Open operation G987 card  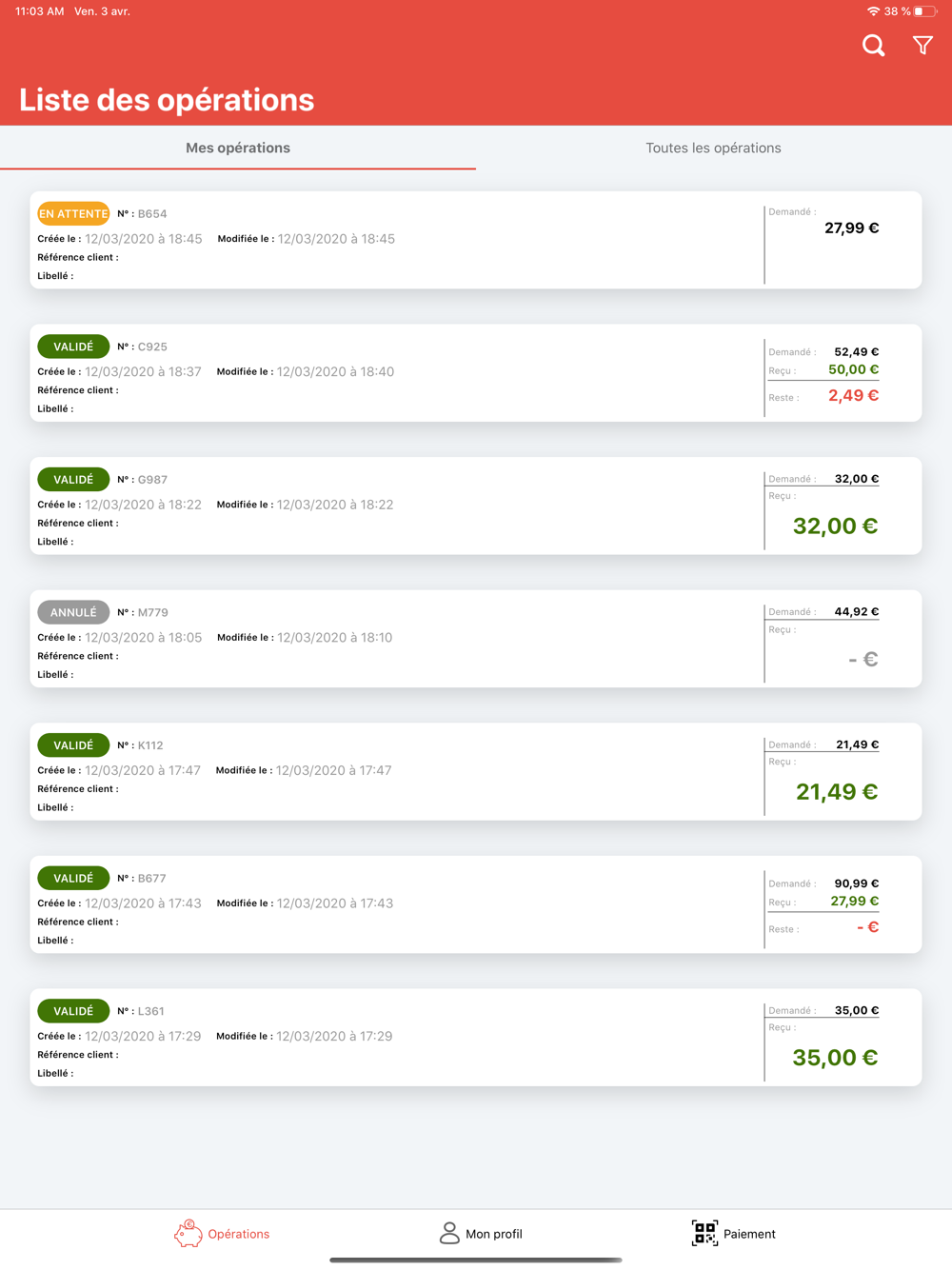tap(476, 506)
